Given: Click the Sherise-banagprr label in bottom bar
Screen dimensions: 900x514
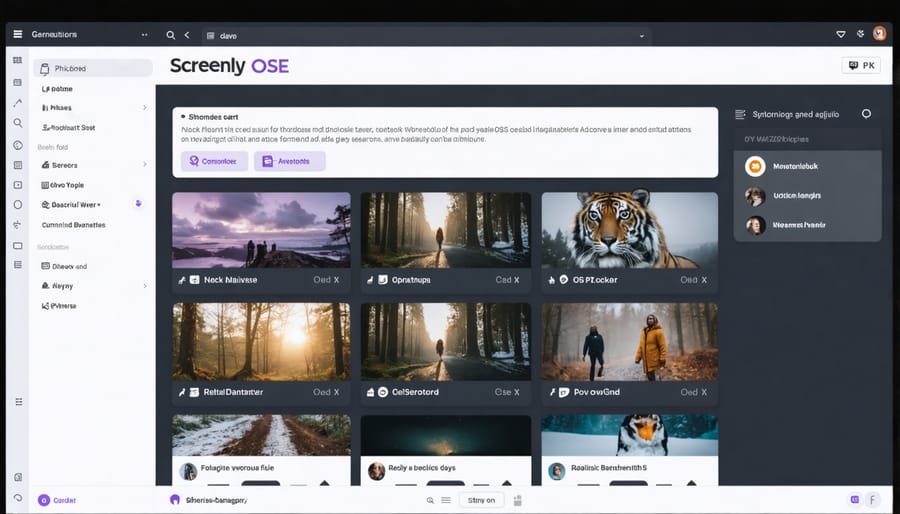Looking at the screenshot, I should point(216,500).
